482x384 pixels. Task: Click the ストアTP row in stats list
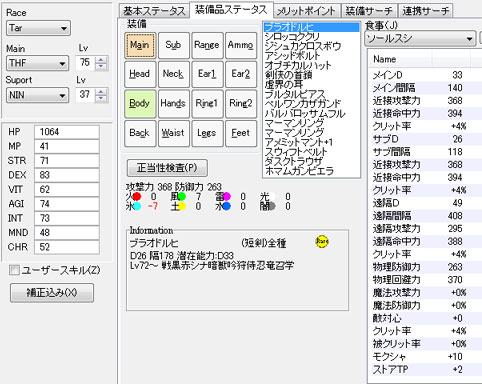pos(425,369)
